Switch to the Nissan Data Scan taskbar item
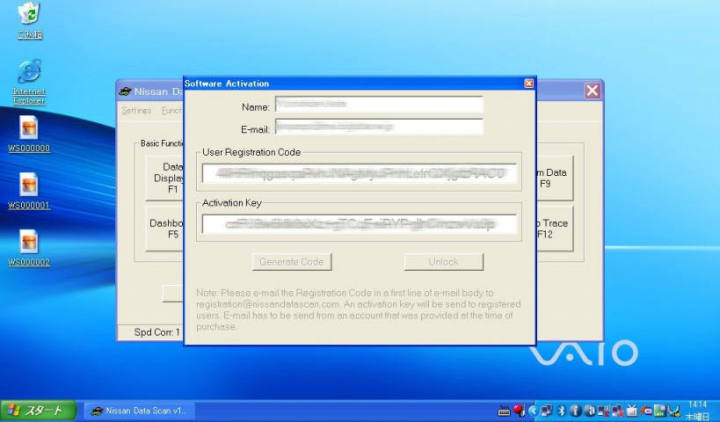Viewport: 720px width, 422px height. pos(140,411)
